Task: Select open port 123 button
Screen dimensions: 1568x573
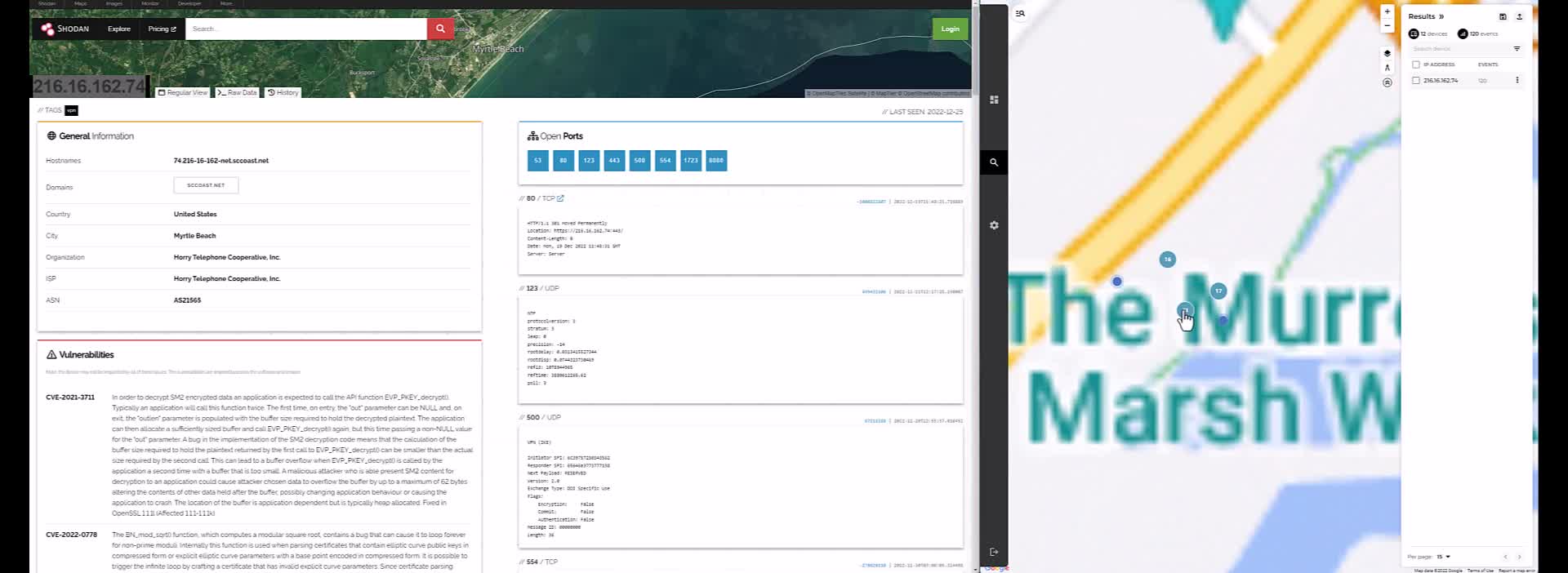Action: (x=589, y=160)
